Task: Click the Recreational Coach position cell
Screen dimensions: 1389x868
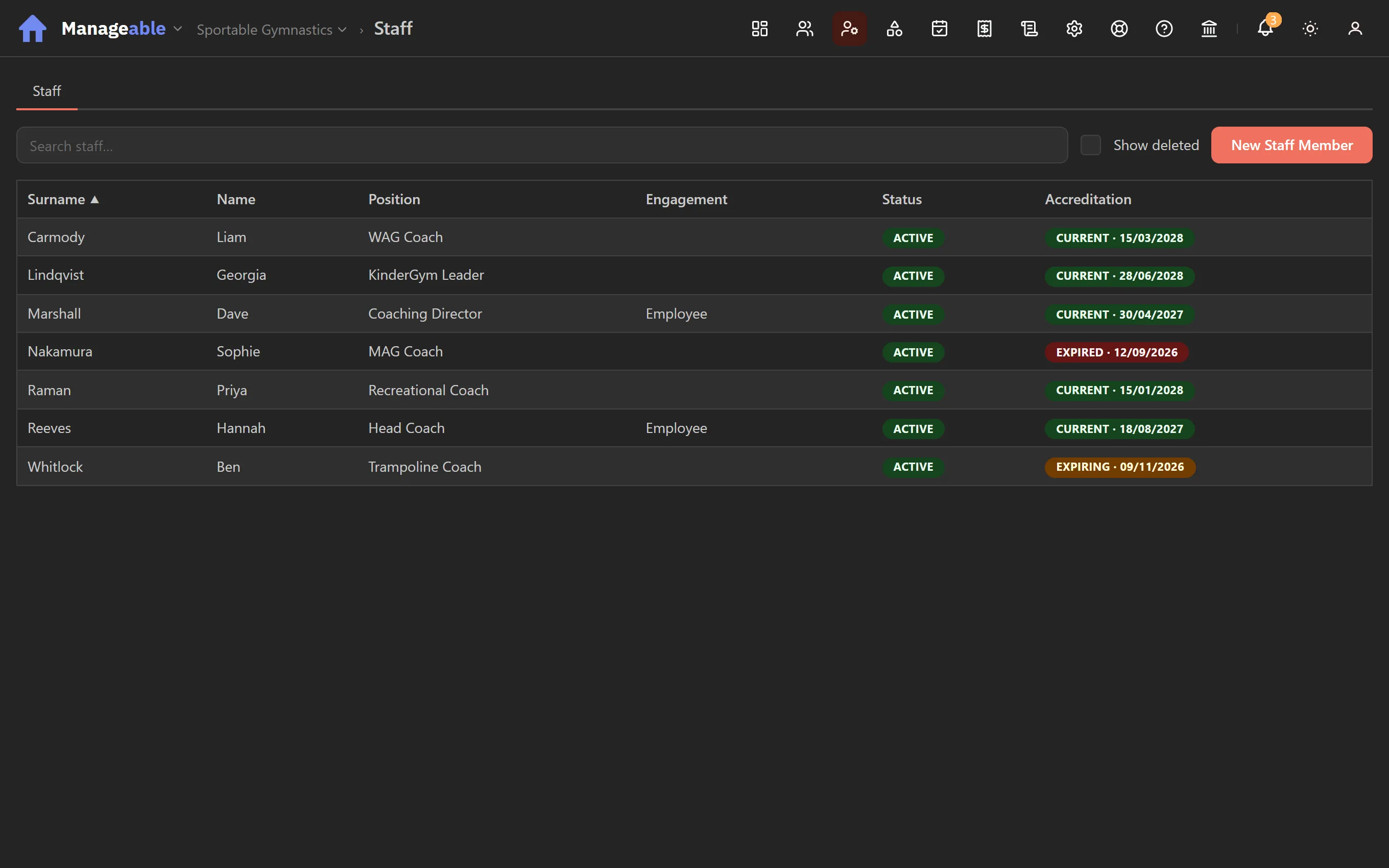Action: pyautogui.click(x=428, y=391)
